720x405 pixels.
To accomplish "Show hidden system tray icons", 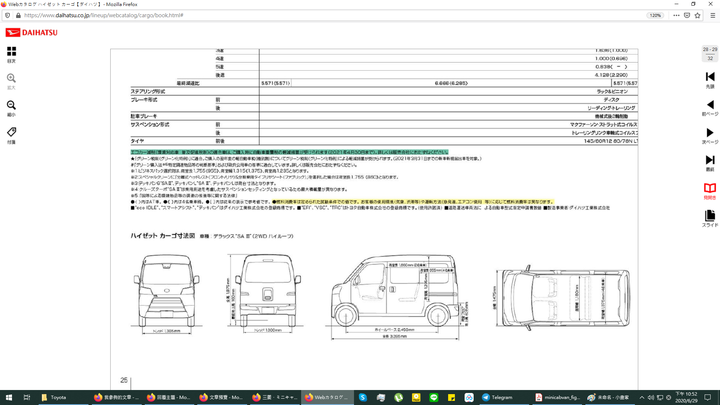I will [x=641, y=398].
